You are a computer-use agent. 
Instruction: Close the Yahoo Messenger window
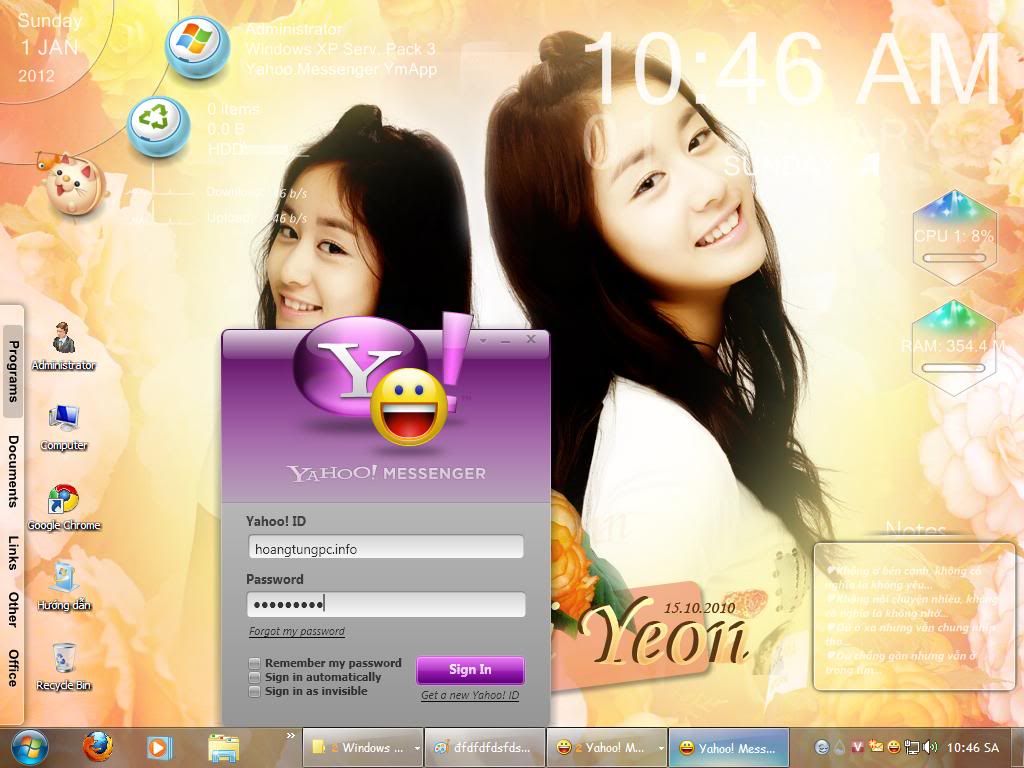pos(531,340)
